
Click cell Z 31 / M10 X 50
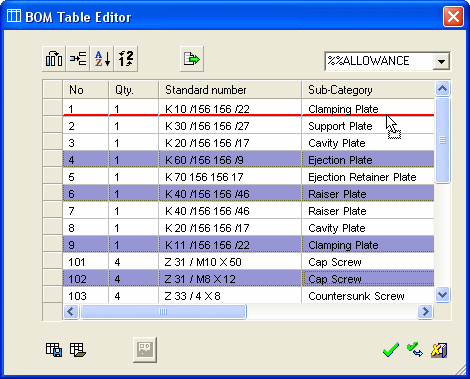(230, 262)
